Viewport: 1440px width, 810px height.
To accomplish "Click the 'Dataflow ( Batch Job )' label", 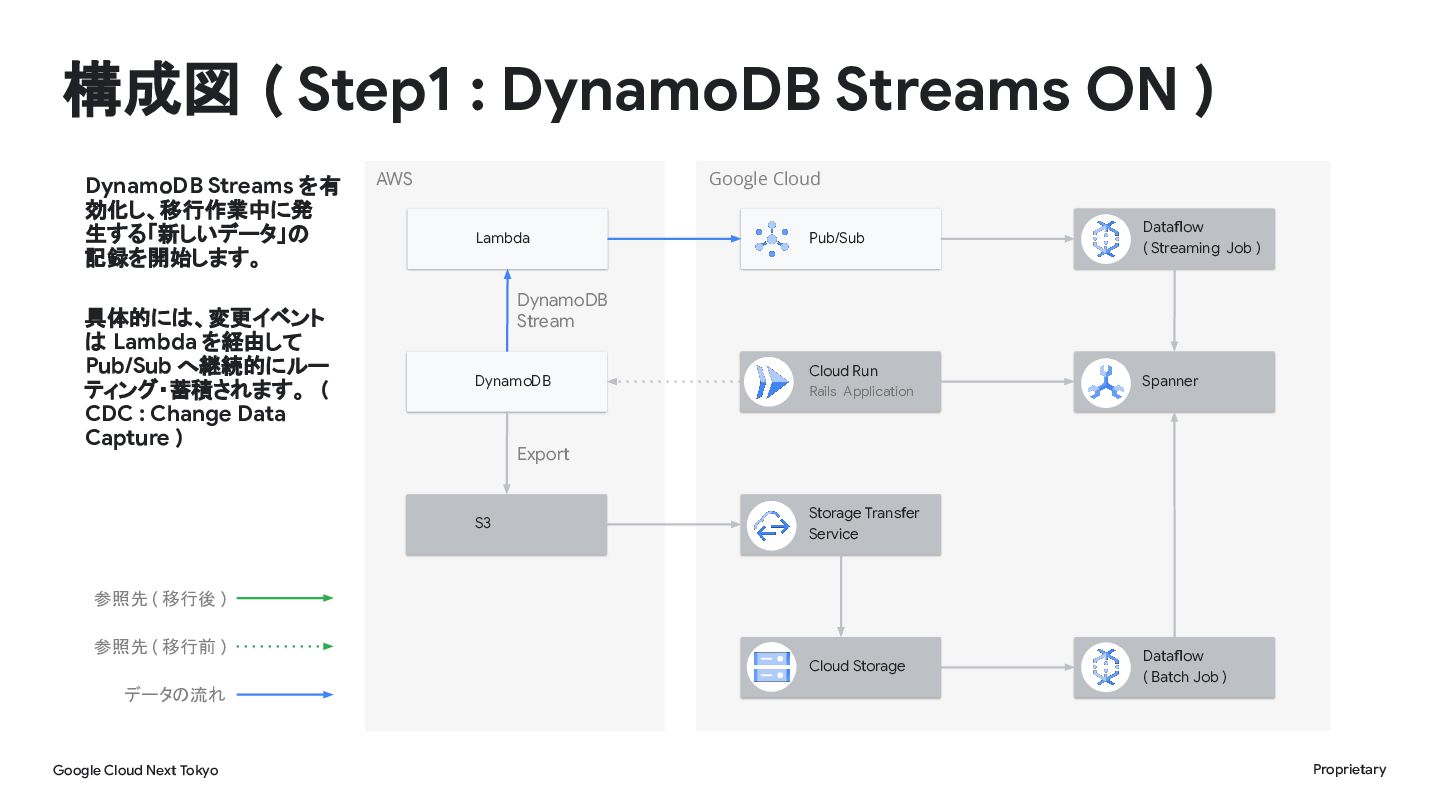I will (x=1185, y=667).
